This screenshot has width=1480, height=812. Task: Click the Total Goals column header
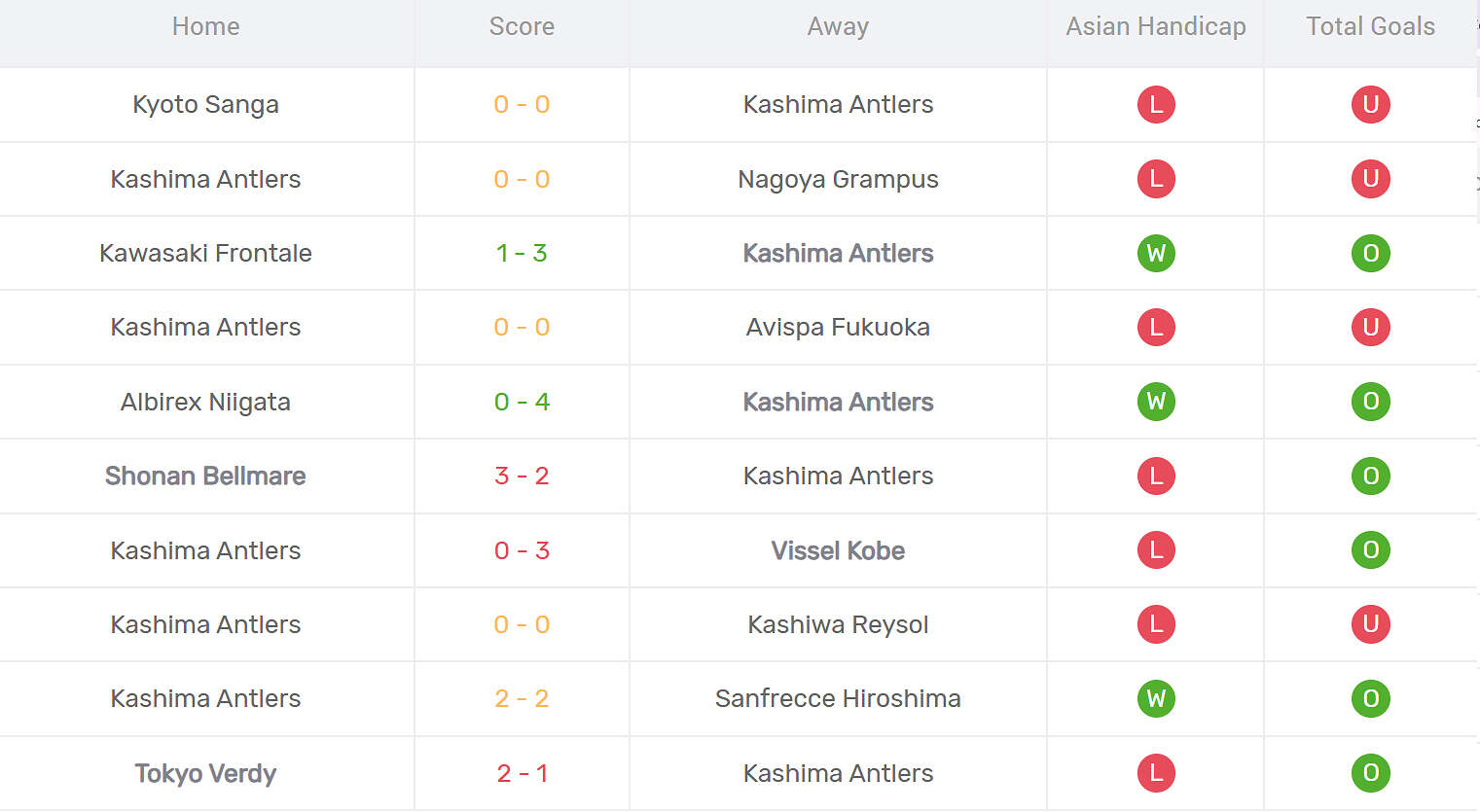(1370, 26)
